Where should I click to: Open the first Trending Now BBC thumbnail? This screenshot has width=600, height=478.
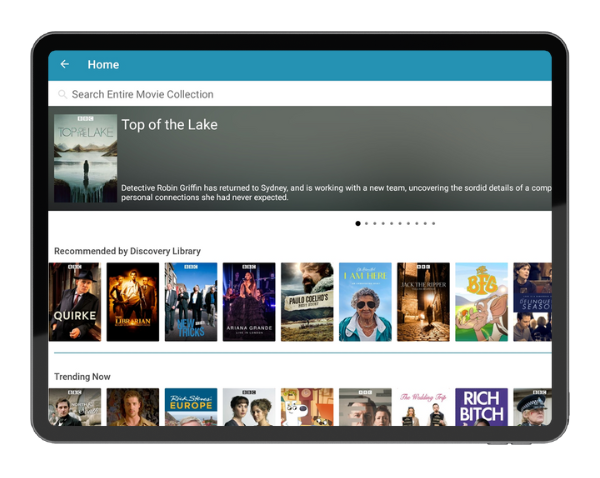[75, 407]
